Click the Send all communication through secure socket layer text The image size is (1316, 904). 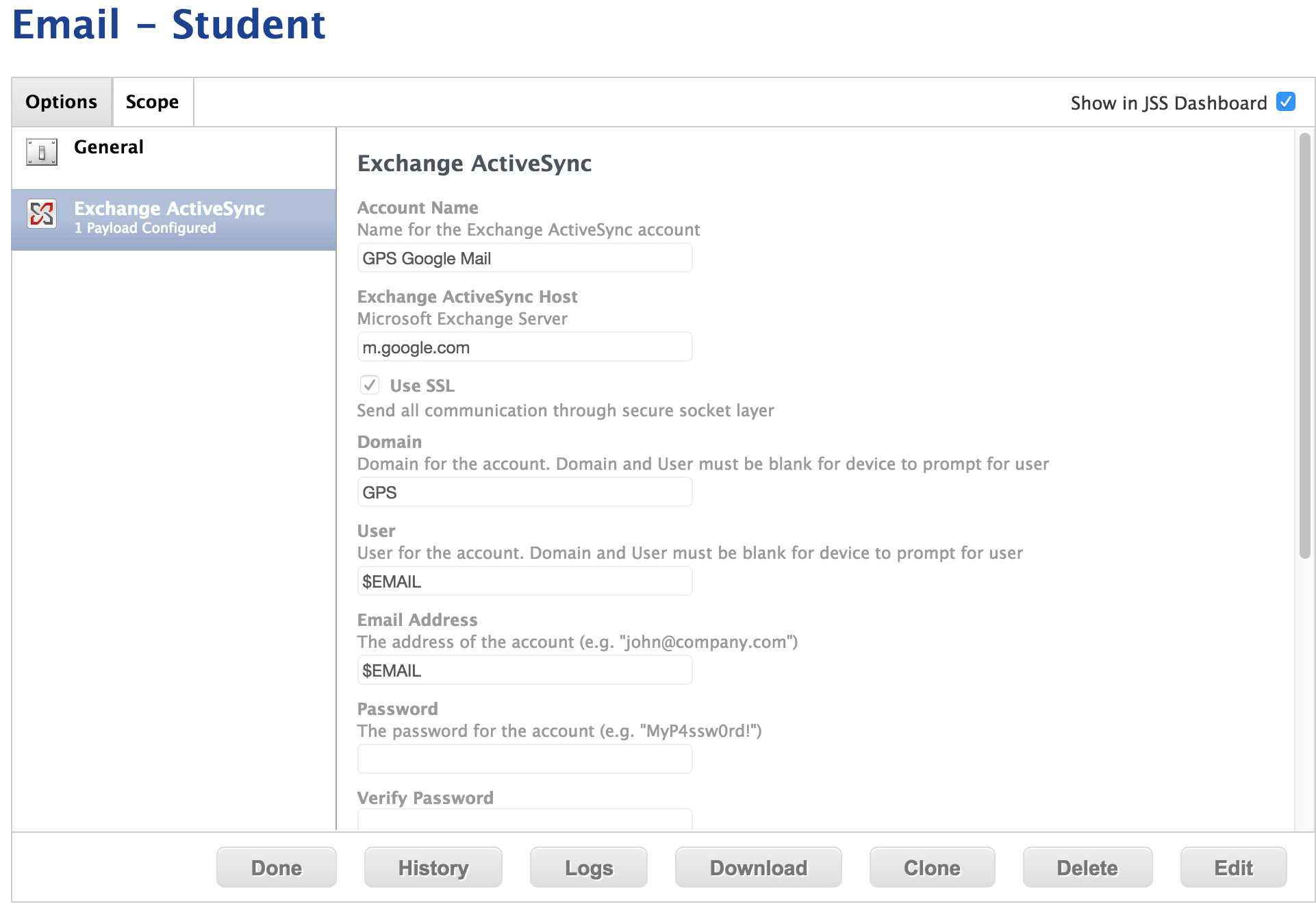[x=566, y=411]
